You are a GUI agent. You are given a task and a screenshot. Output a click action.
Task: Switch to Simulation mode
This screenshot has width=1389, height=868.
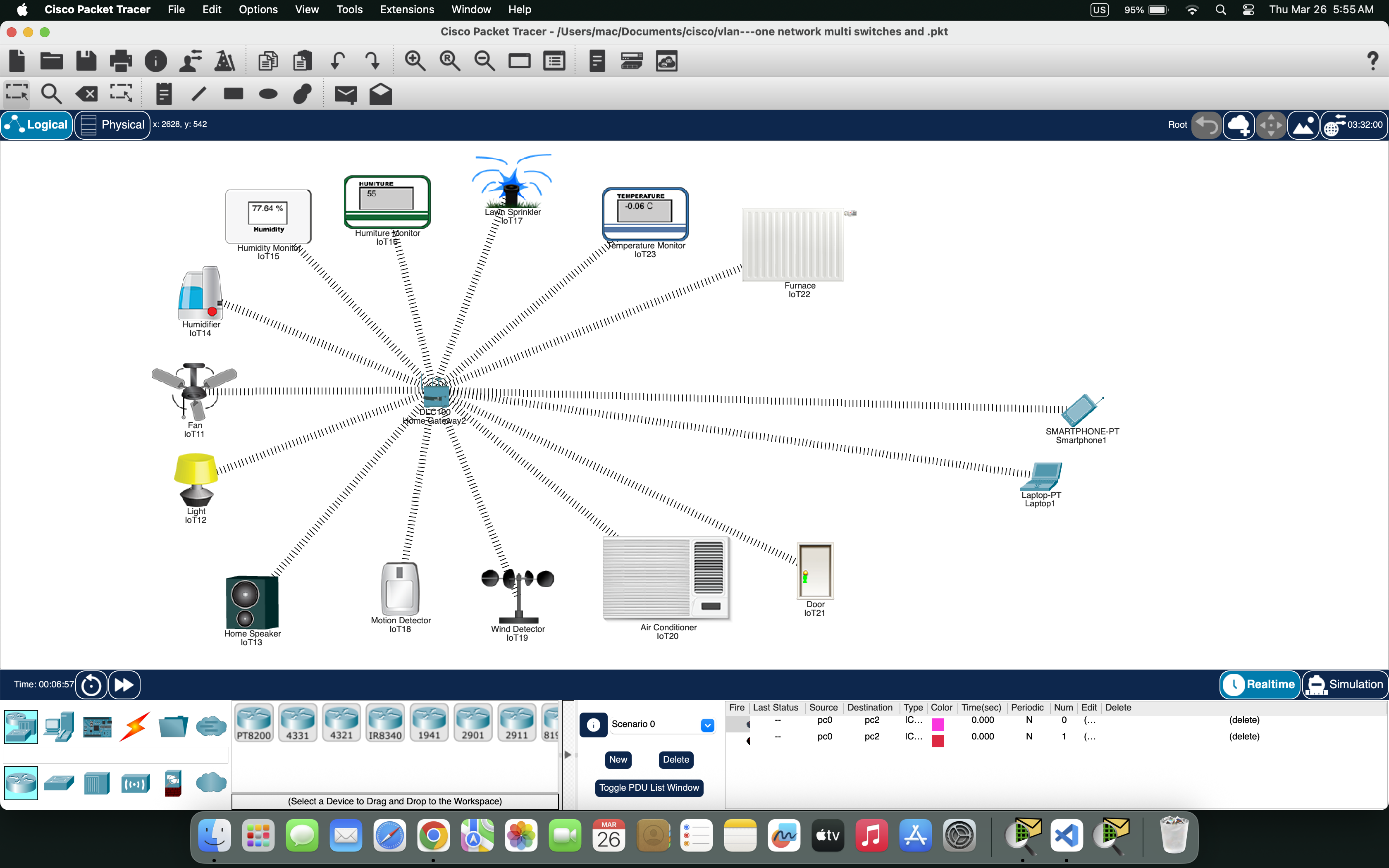[1345, 684]
